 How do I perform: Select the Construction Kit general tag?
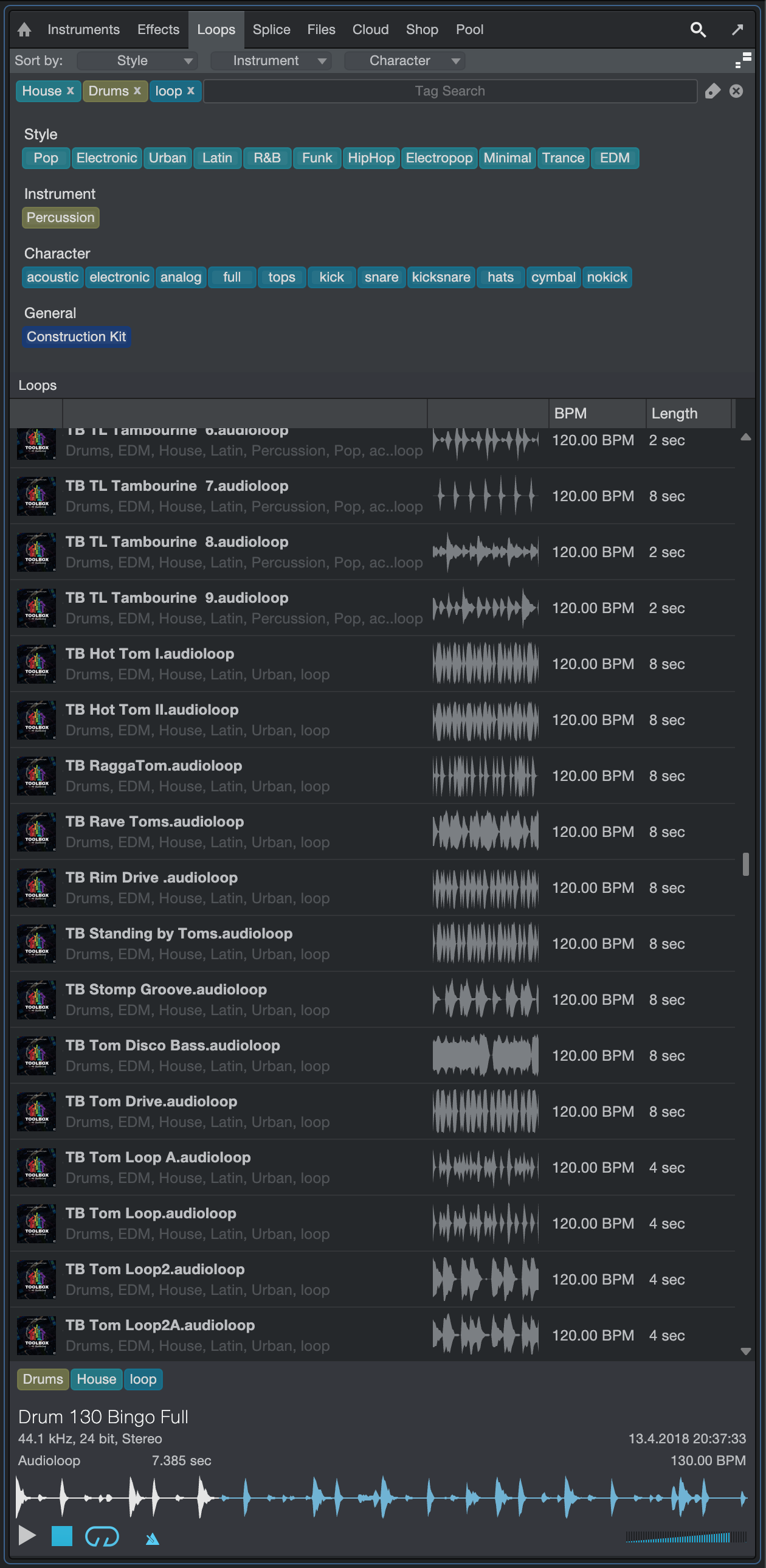[x=76, y=336]
